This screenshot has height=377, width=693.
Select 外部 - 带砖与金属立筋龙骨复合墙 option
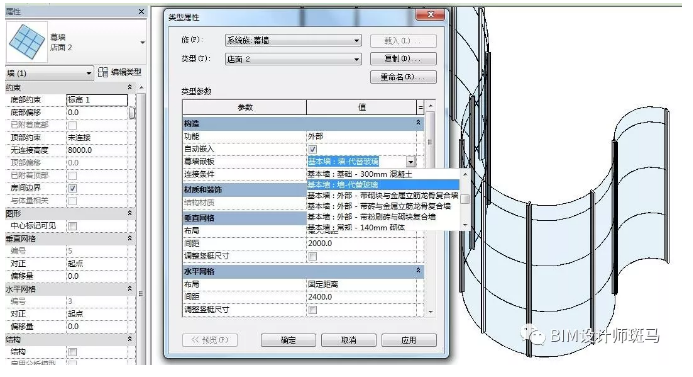pos(384,206)
